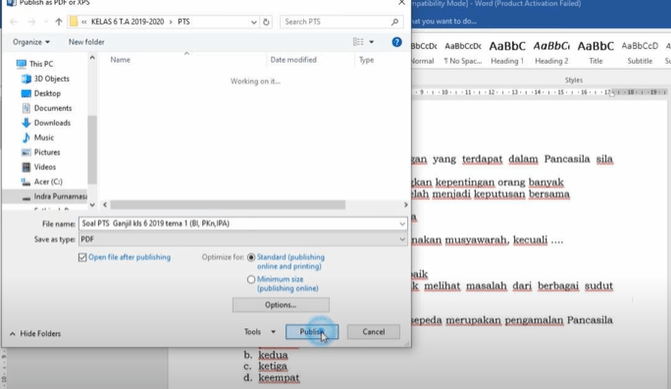Apply Subtitle style in Word

click(x=640, y=53)
